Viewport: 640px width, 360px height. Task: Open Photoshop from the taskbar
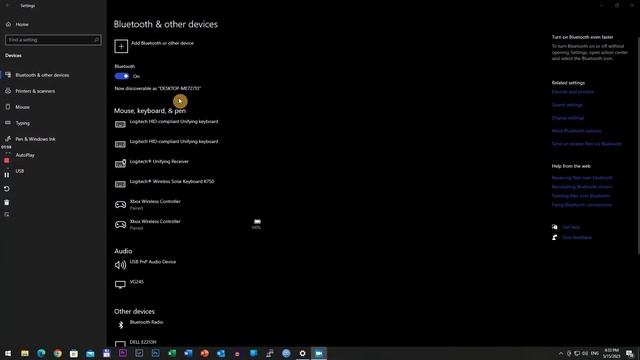pyautogui.click(x=156, y=353)
